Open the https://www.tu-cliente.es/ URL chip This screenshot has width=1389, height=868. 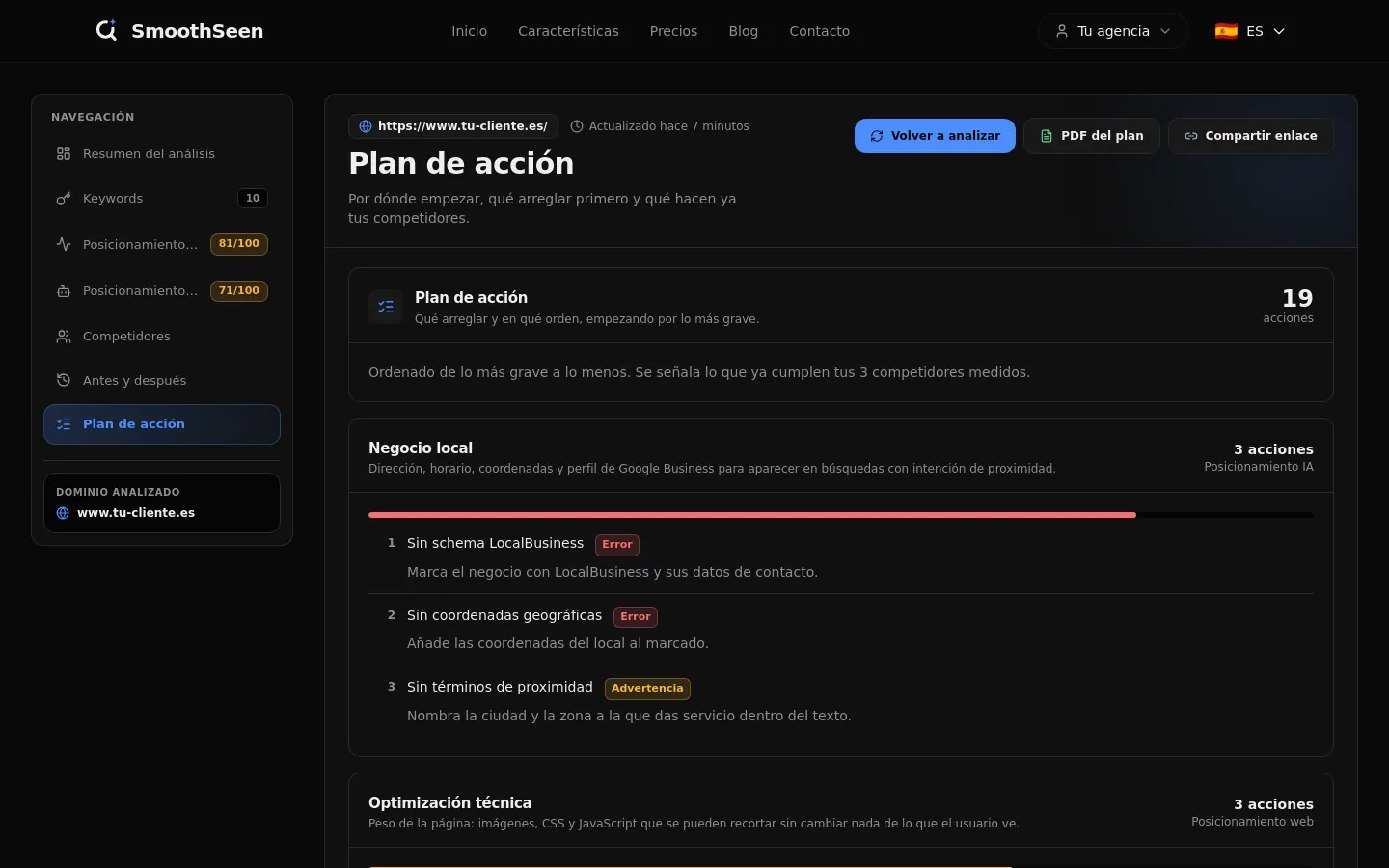click(453, 126)
